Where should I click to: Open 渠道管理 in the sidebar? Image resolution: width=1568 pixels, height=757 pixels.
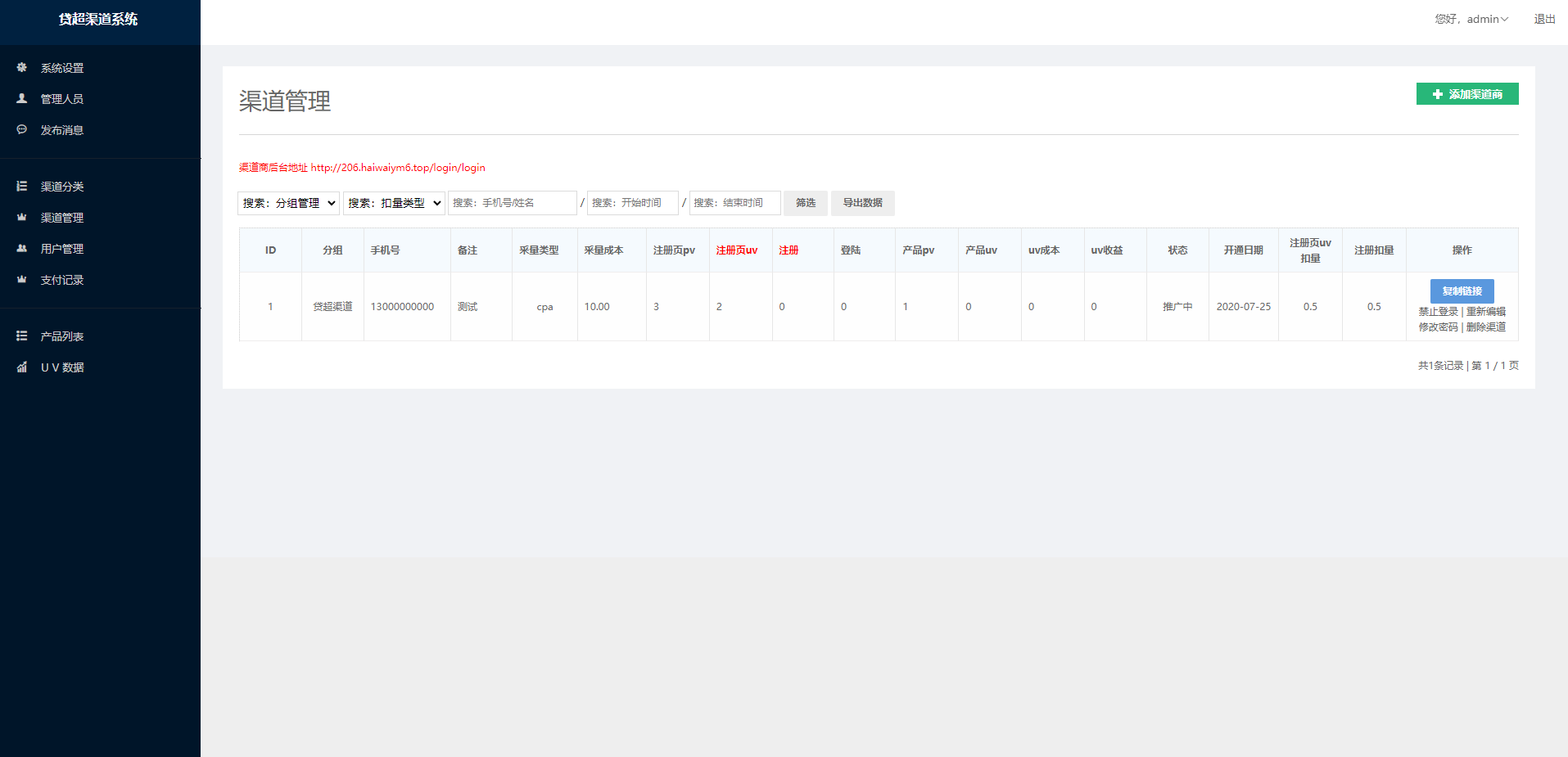tap(62, 218)
